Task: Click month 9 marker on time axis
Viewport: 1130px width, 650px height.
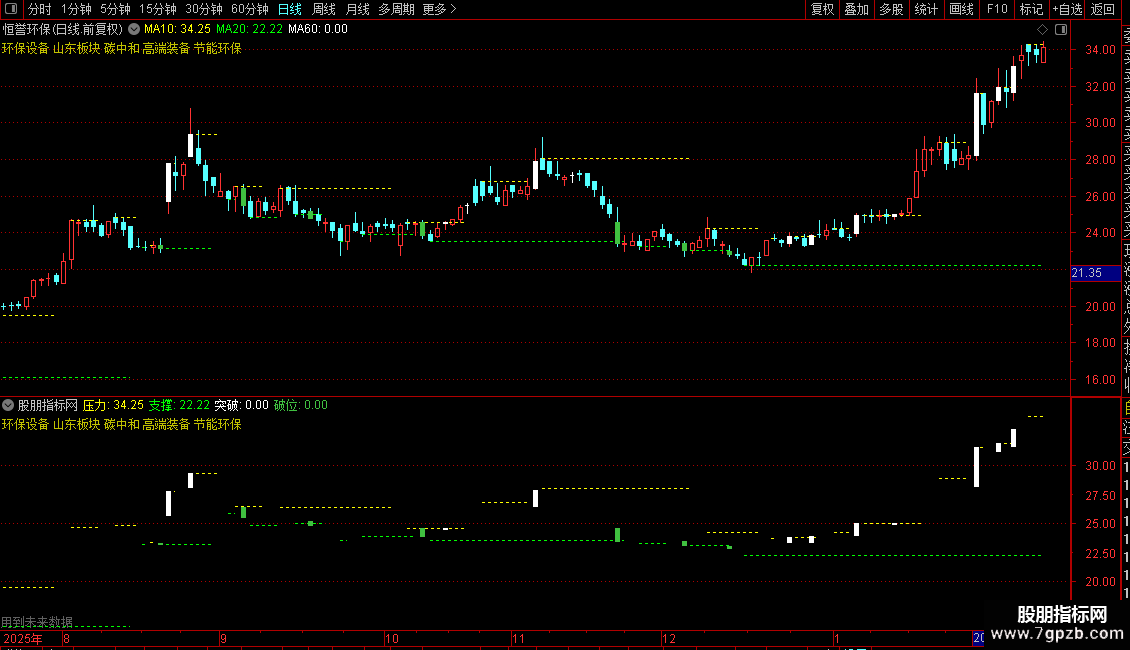Action: tap(223, 639)
